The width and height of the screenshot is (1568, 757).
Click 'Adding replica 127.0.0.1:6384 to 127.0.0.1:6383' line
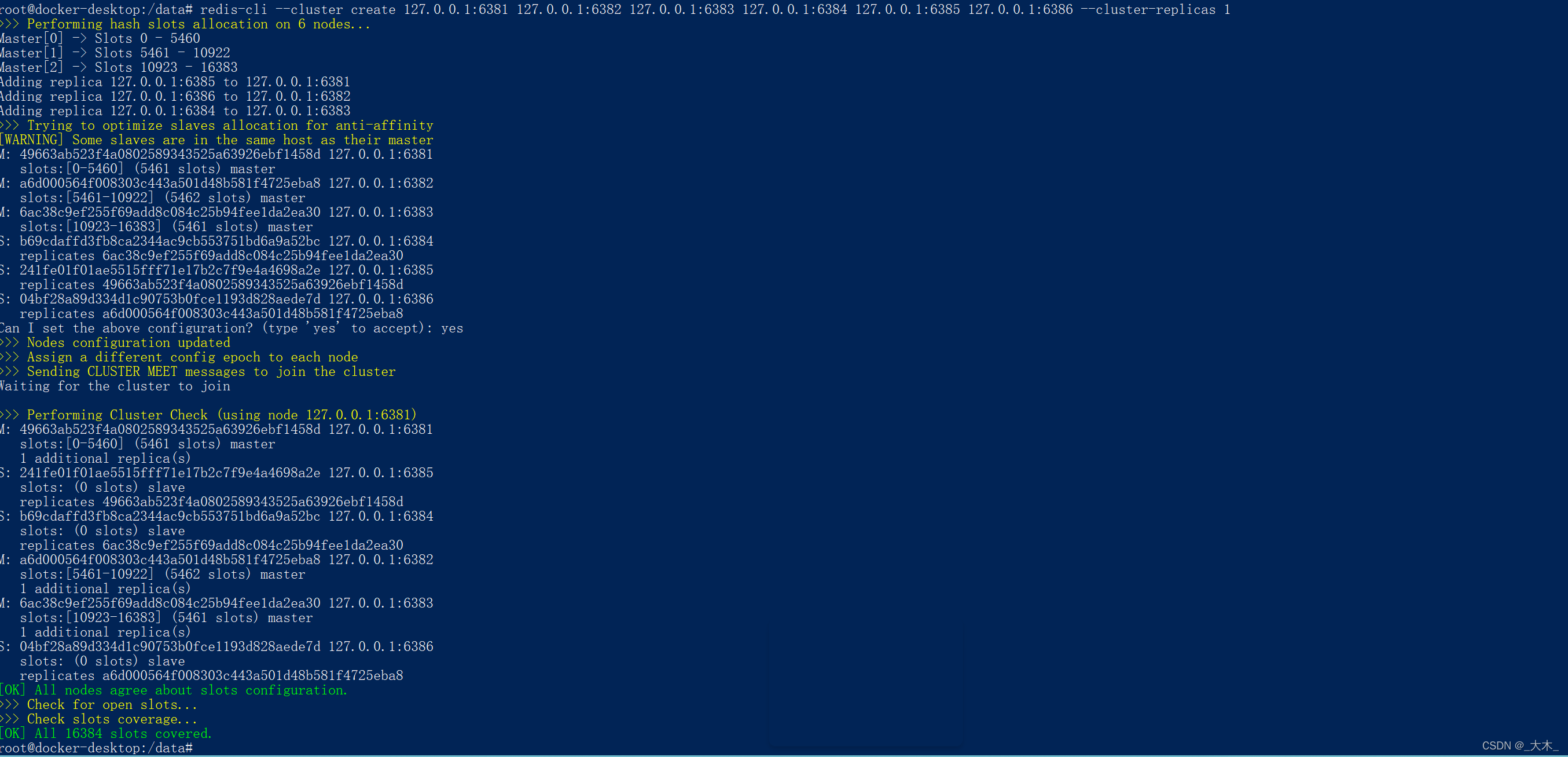[175, 111]
